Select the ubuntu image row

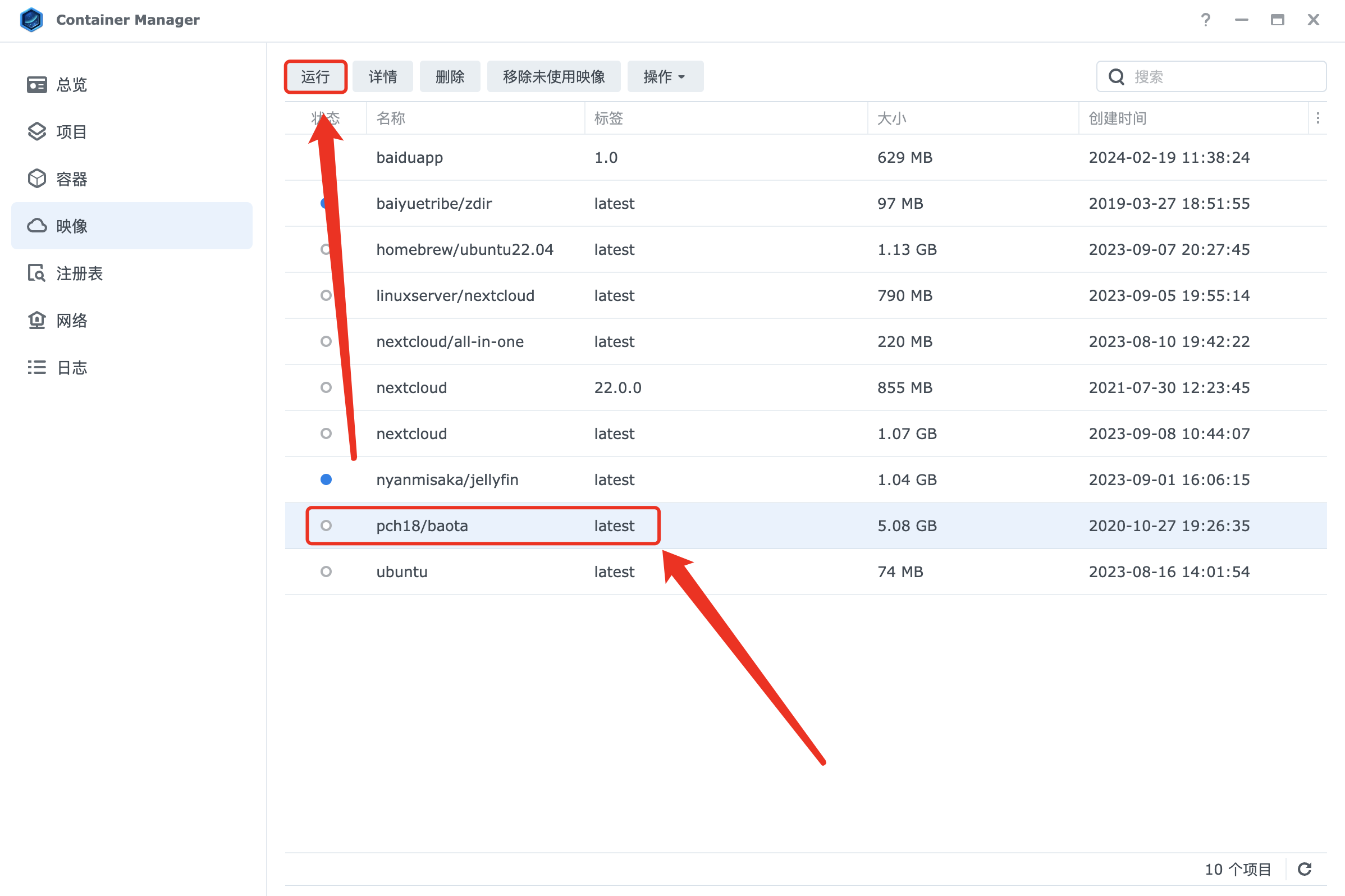(806, 572)
